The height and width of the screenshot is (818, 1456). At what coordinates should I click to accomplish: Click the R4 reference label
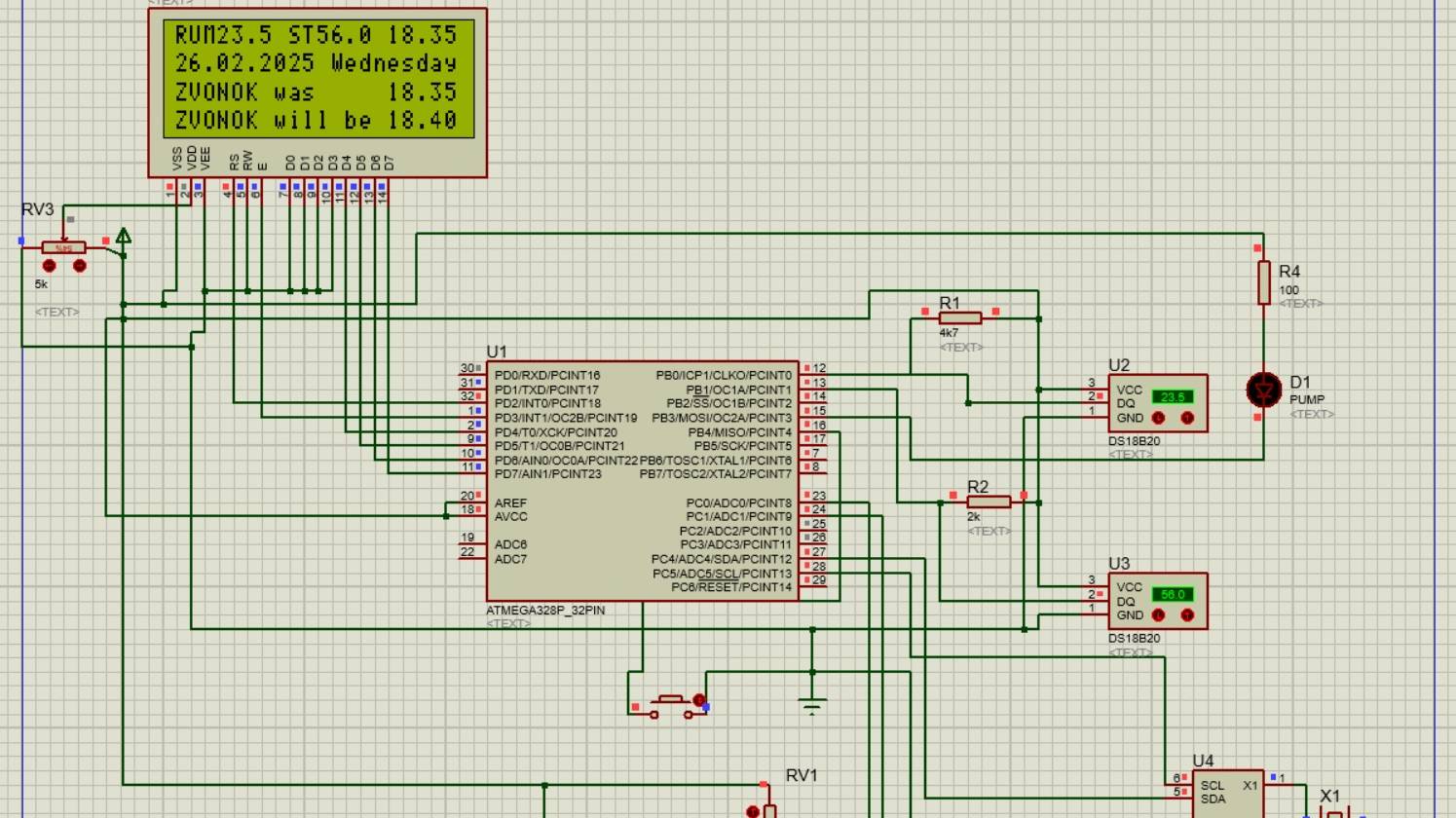pos(1289,272)
